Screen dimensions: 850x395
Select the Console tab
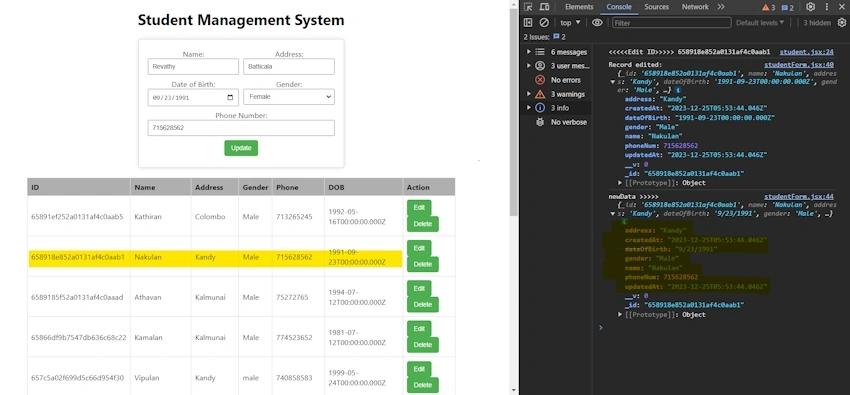[619, 7]
